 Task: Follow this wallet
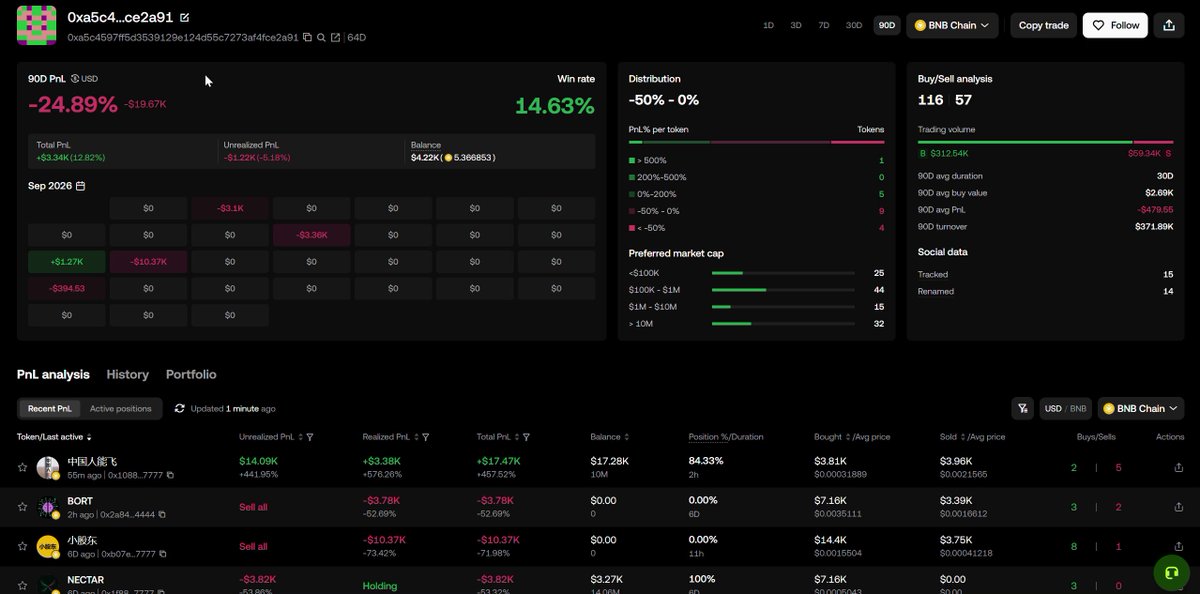(1115, 25)
